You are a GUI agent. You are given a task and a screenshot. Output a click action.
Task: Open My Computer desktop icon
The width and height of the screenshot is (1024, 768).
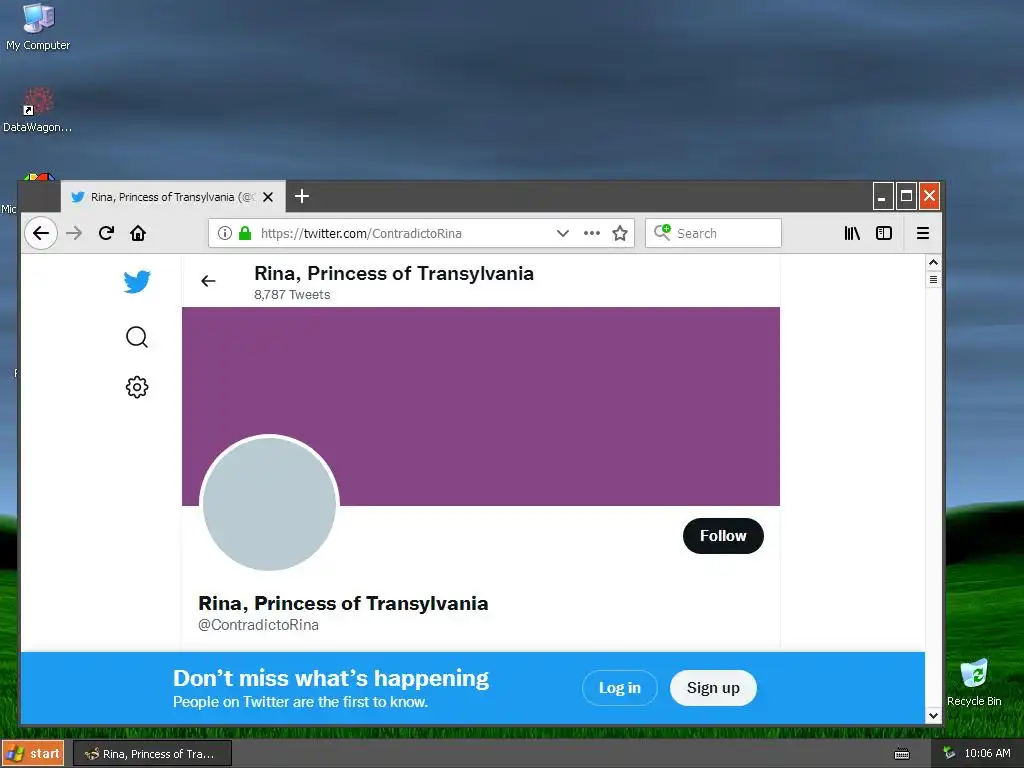tap(38, 27)
